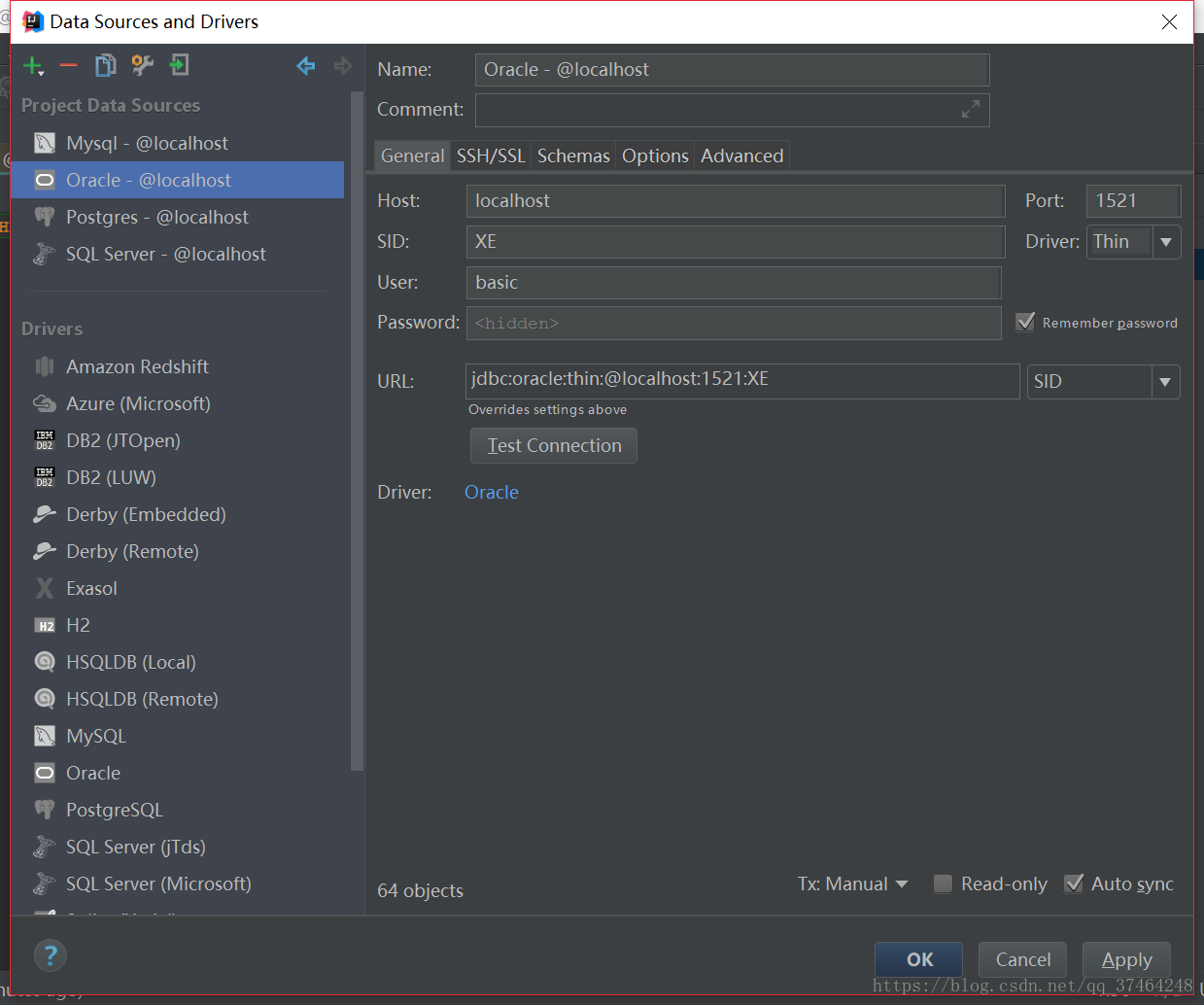The width and height of the screenshot is (1204, 1005).
Task: Toggle the Auto sync checkbox
Action: click(1074, 884)
